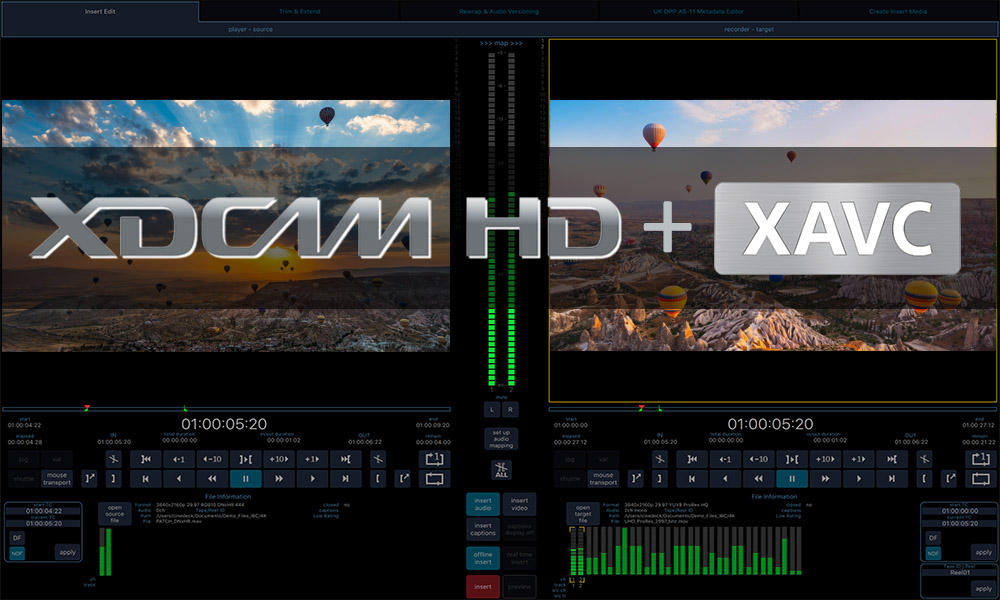Rewind the recorder target player

(758, 478)
